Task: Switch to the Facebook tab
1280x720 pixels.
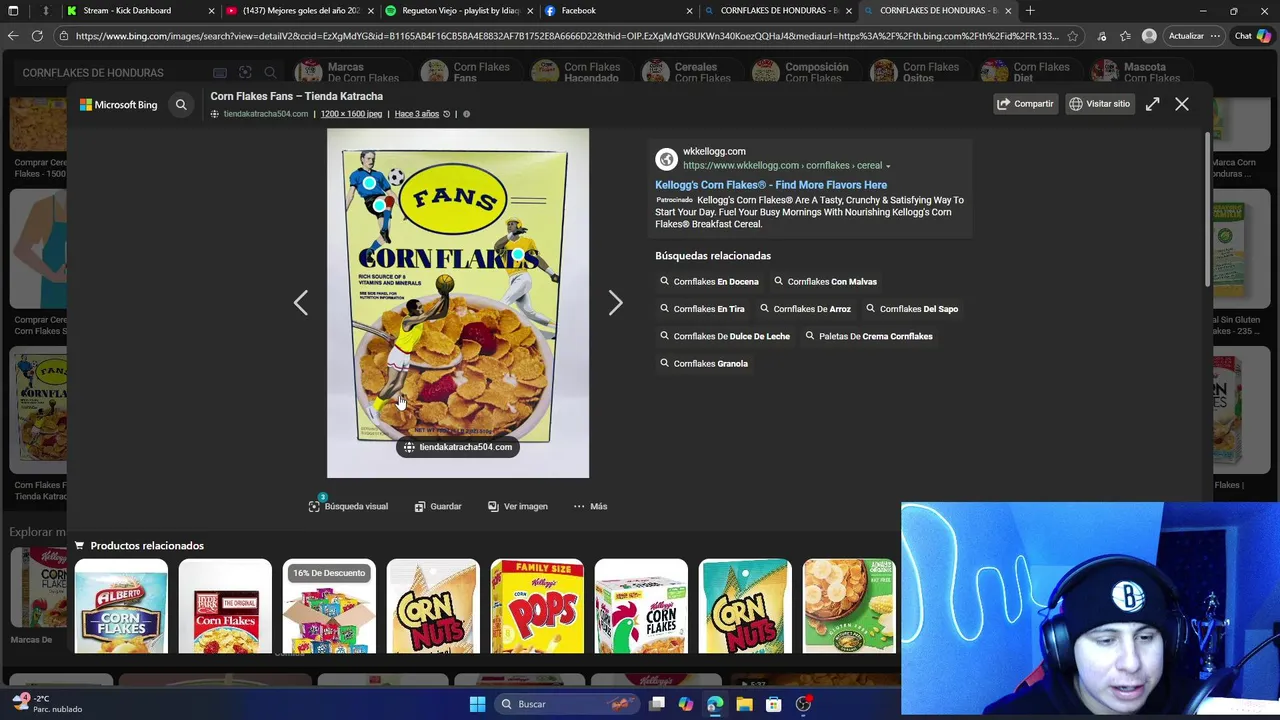Action: pos(618,11)
